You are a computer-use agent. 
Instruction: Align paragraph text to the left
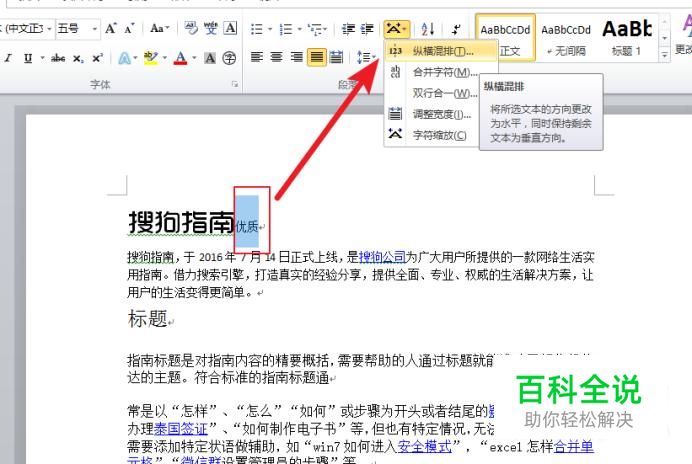click(257, 57)
